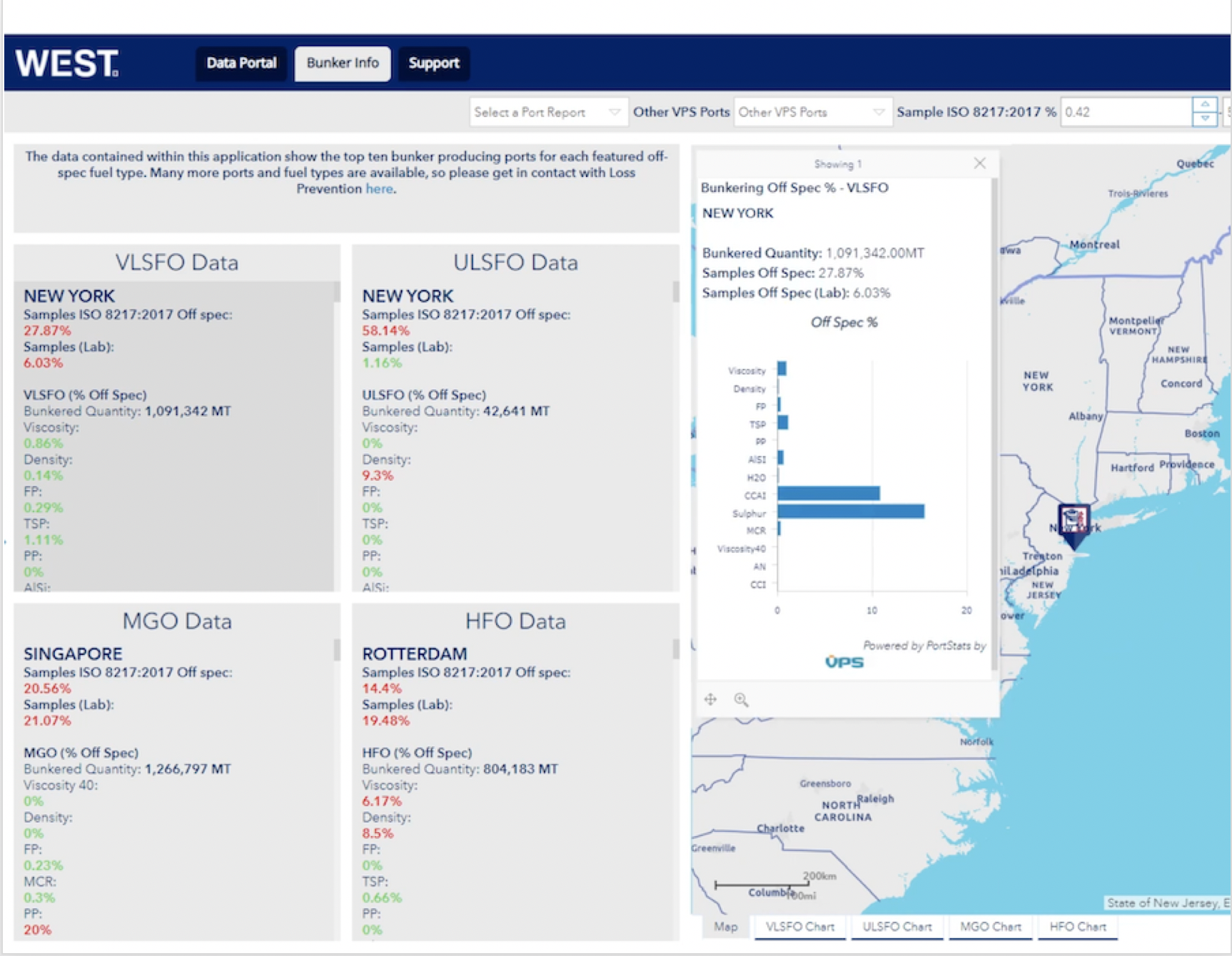The width and height of the screenshot is (1232, 956).
Task: Click the 27.87% value in VLSFO panel
Action: pyautogui.click(x=47, y=330)
